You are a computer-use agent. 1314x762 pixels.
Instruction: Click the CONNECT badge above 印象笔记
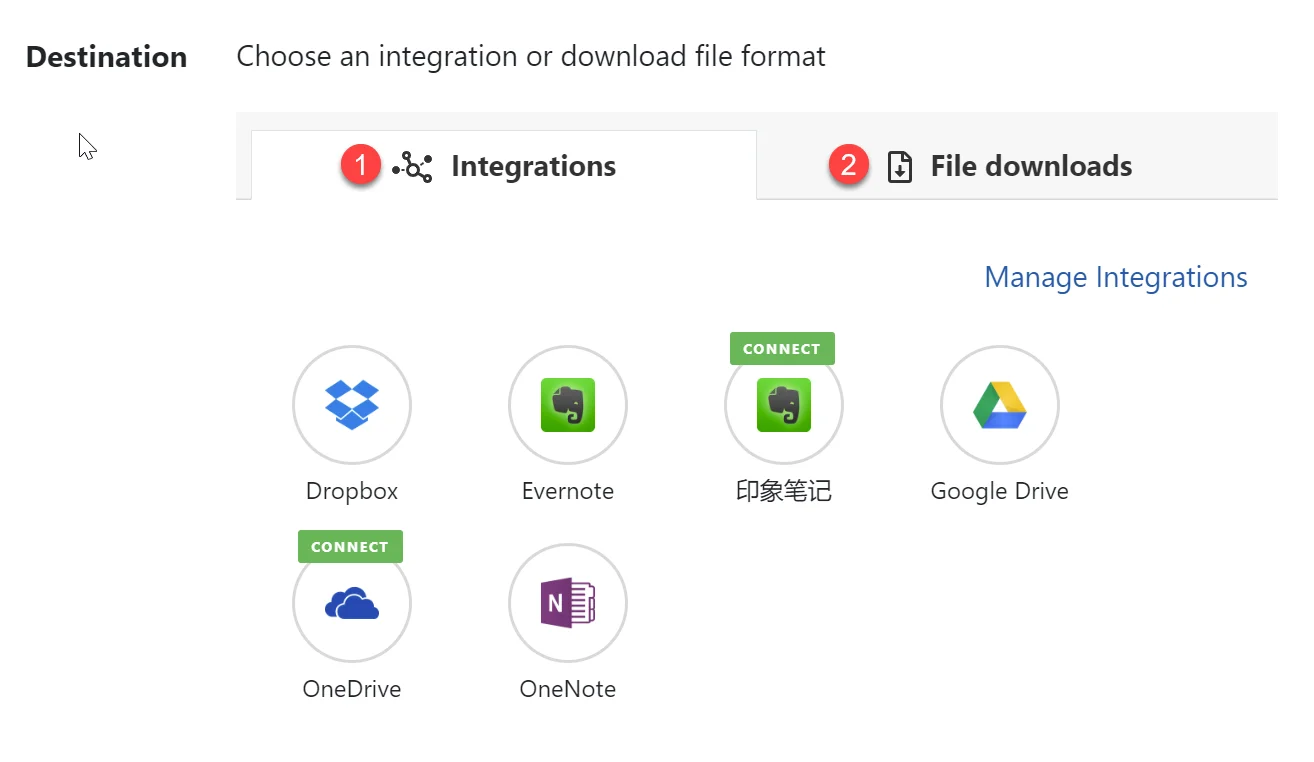(x=782, y=349)
